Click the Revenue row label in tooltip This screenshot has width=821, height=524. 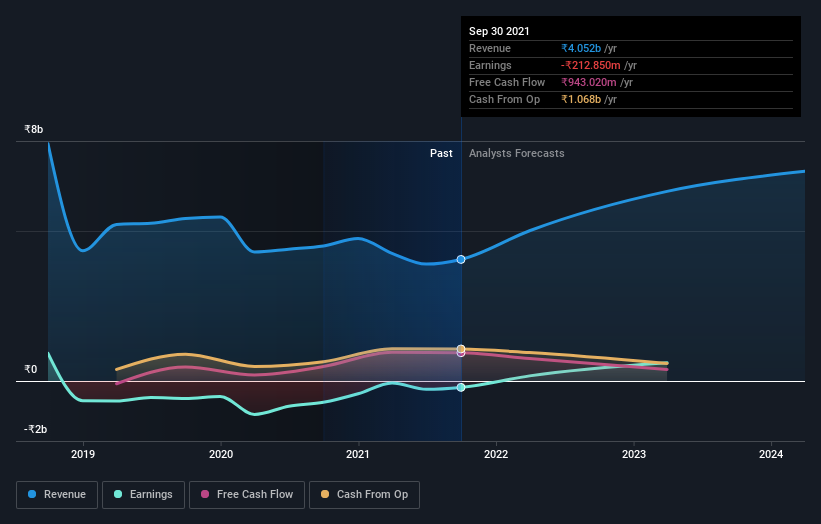click(490, 48)
